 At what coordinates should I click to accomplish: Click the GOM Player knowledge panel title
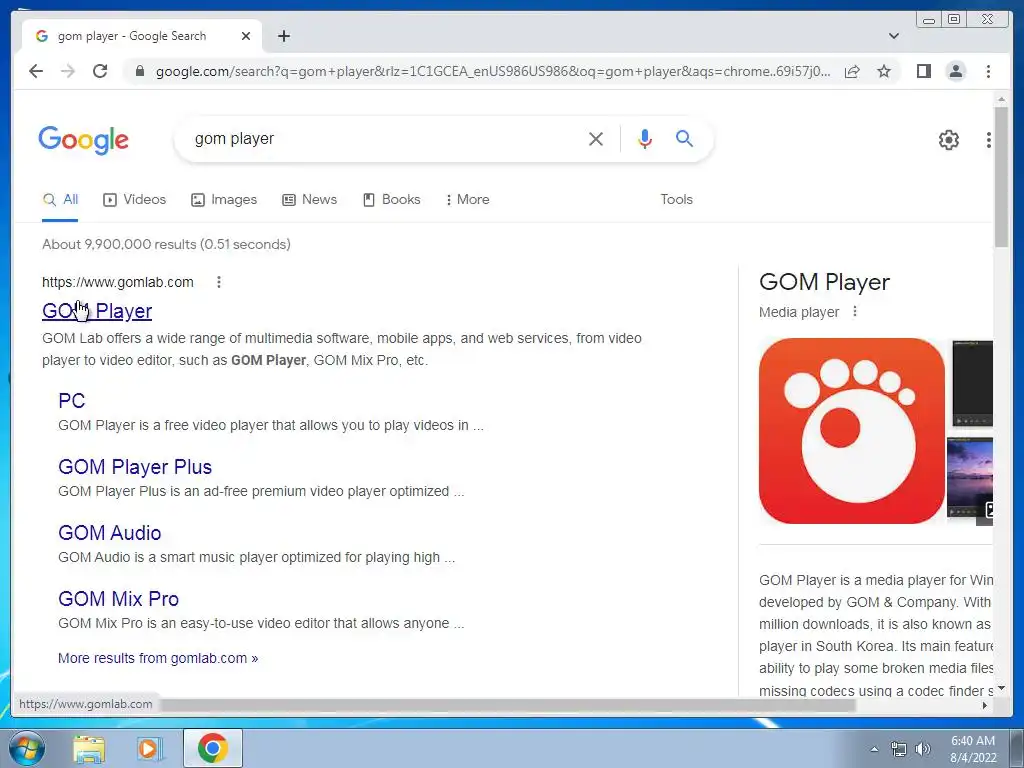click(x=824, y=282)
